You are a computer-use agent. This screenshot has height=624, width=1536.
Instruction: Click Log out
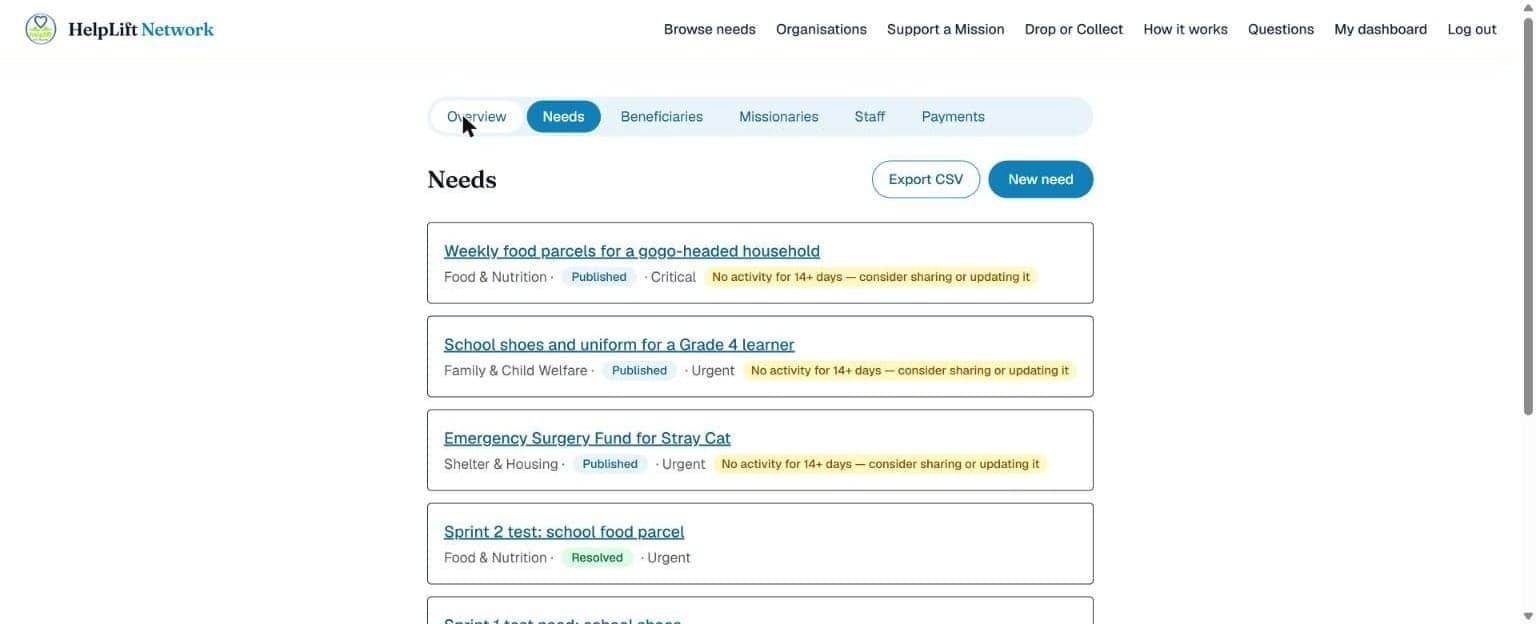point(1472,29)
